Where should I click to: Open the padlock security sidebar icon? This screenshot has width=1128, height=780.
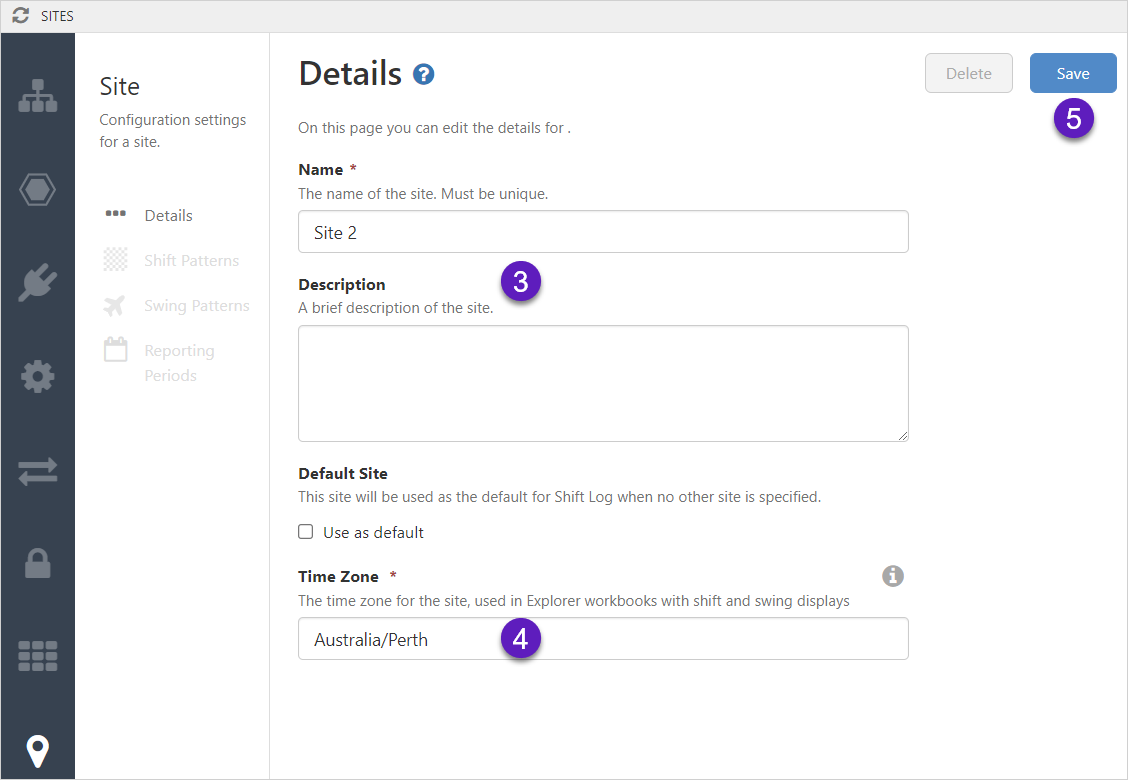click(x=38, y=565)
